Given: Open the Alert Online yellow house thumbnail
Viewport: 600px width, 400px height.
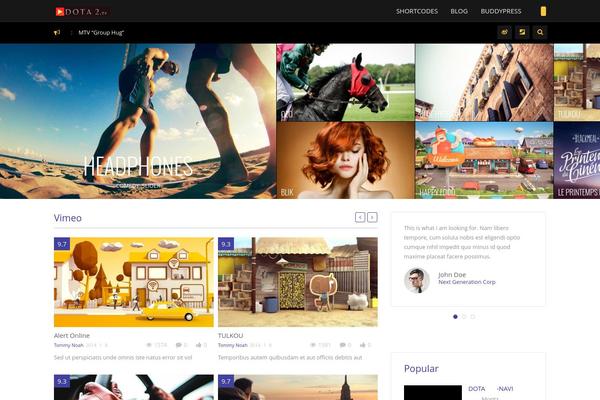Looking at the screenshot, I should tap(134, 282).
